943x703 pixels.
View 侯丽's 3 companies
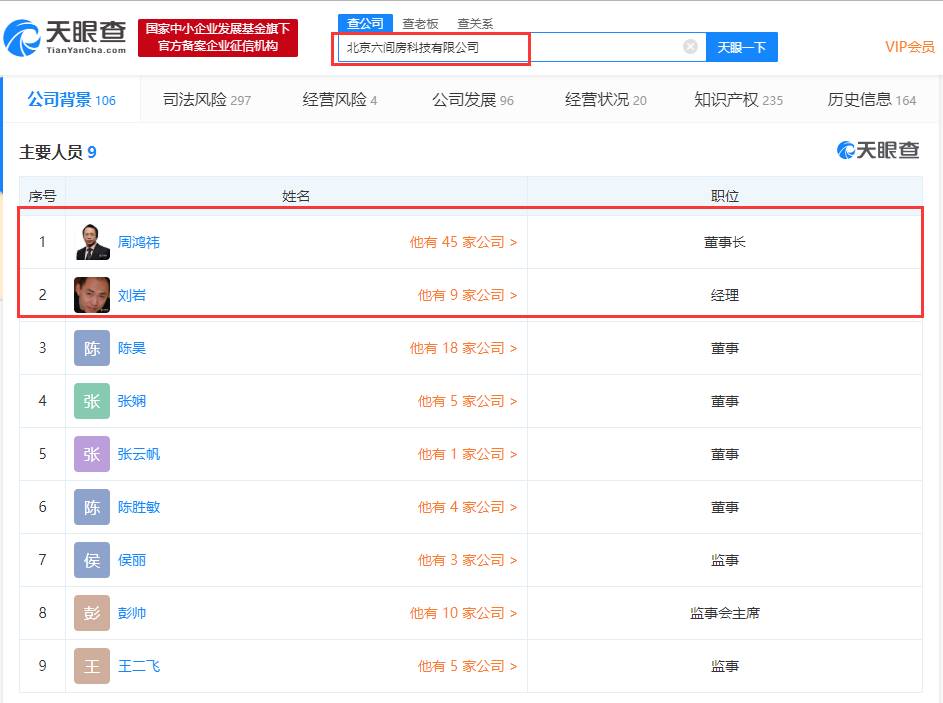(x=467, y=560)
